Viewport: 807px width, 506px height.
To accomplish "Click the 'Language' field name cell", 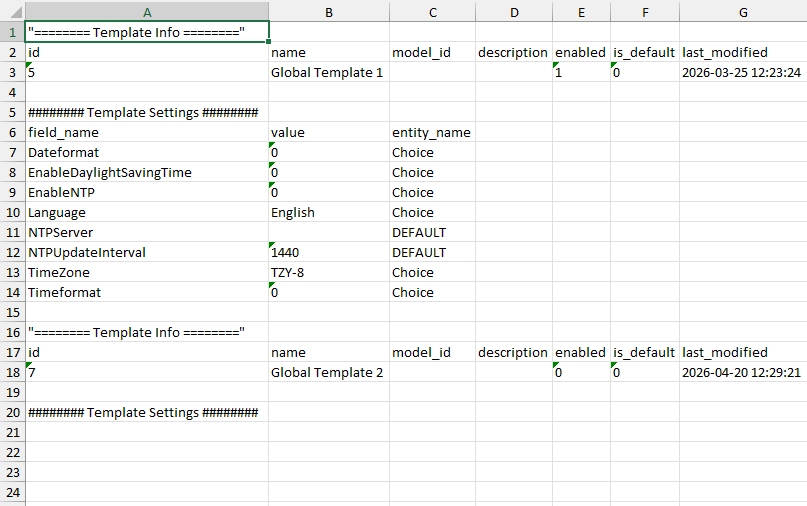I will 147,213.
